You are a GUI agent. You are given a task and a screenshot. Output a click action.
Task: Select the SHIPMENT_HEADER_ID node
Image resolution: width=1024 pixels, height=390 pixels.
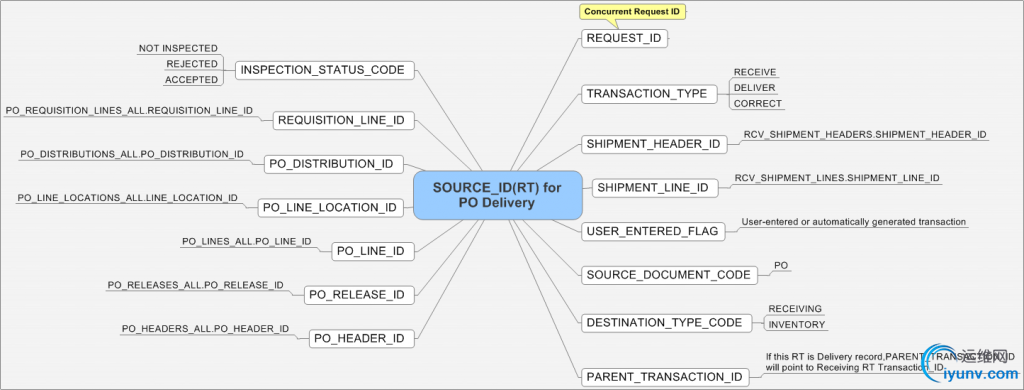654,144
